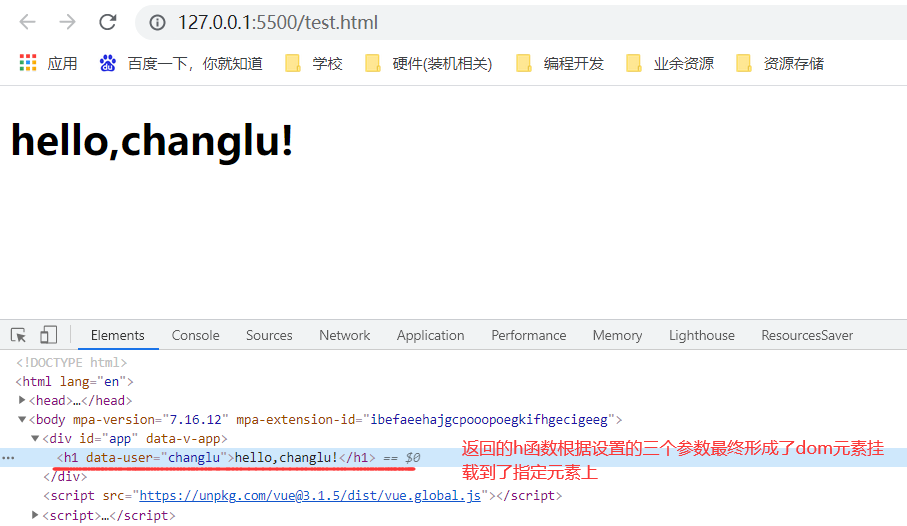The height and width of the screenshot is (526, 907).
Task: Click the browser Forward arrow
Action: pyautogui.click(x=68, y=22)
